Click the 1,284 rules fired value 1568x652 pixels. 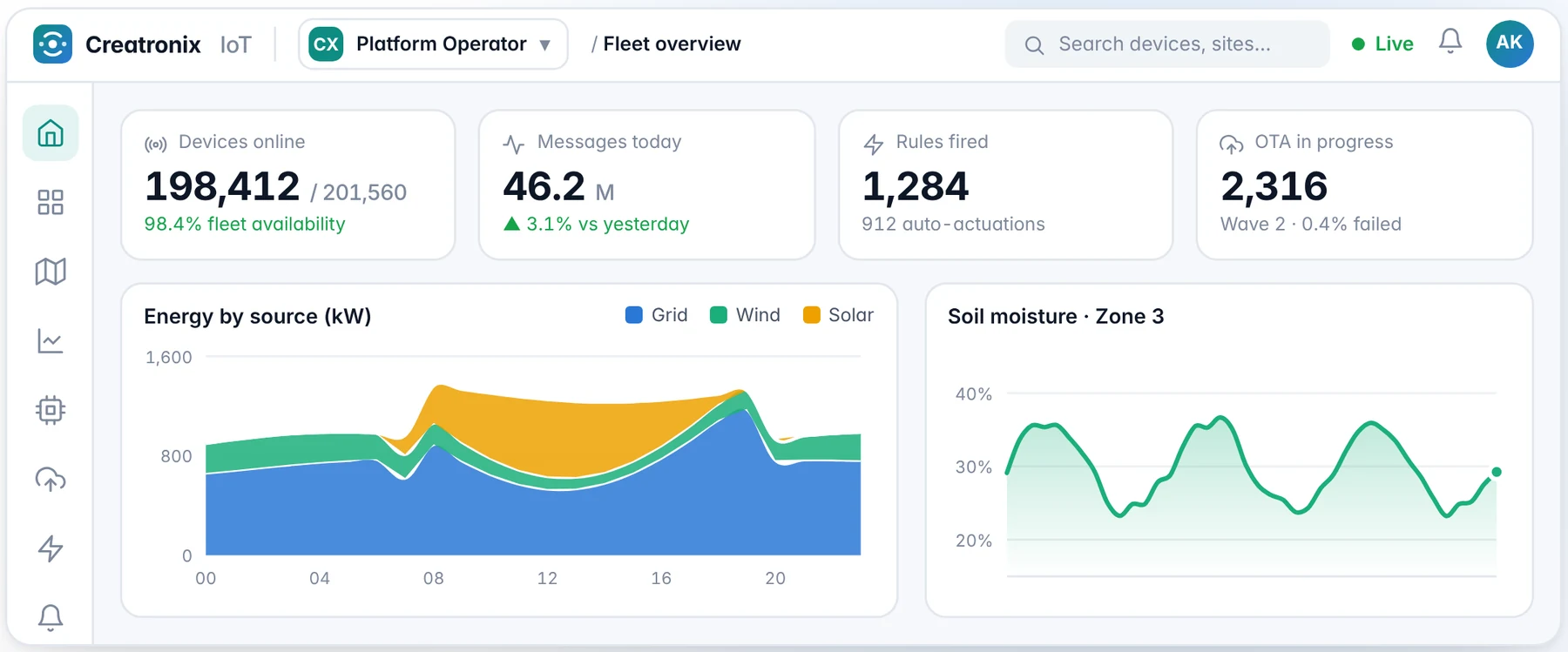click(915, 186)
